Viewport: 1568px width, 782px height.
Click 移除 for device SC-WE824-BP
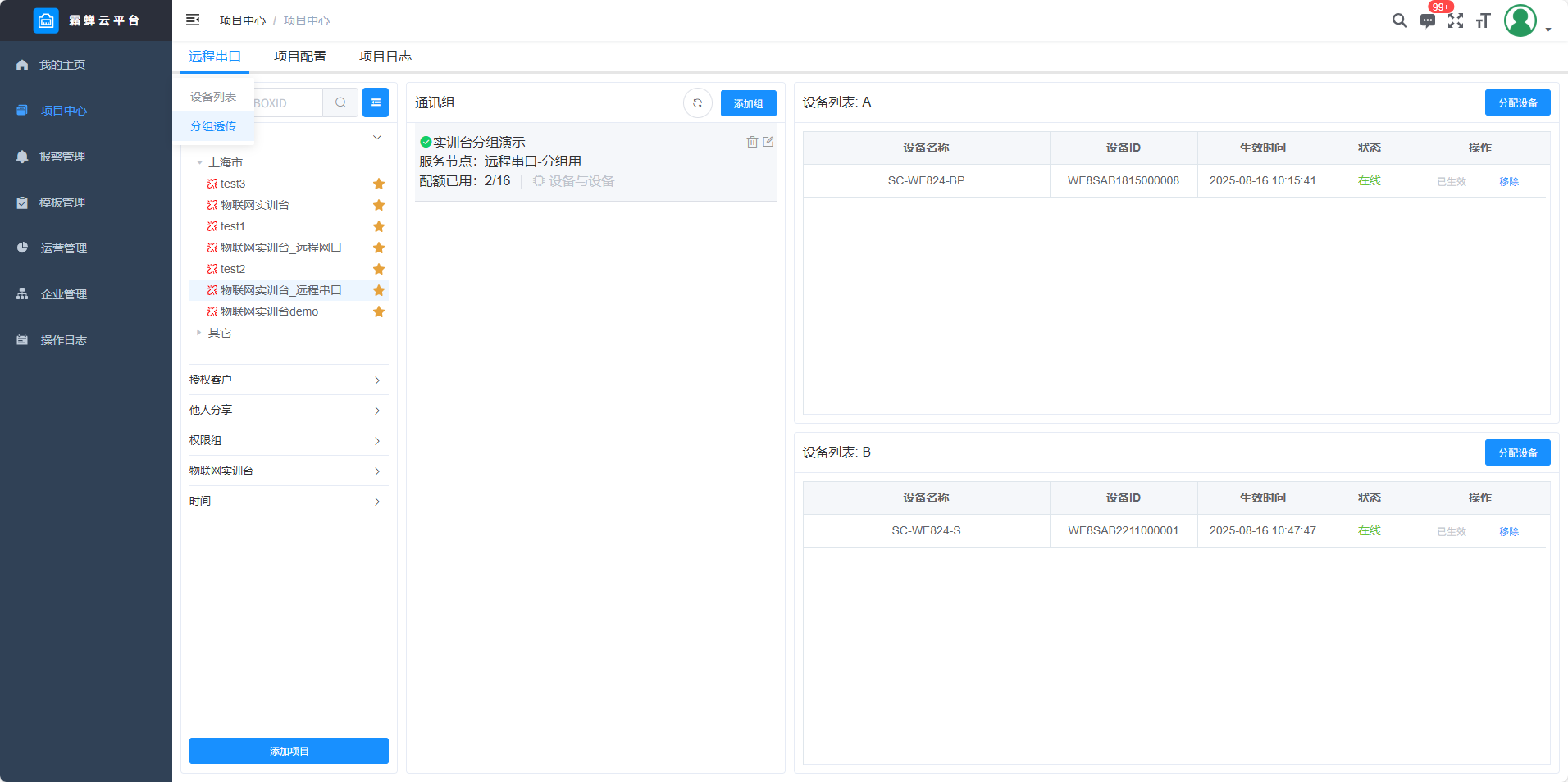coord(1509,181)
